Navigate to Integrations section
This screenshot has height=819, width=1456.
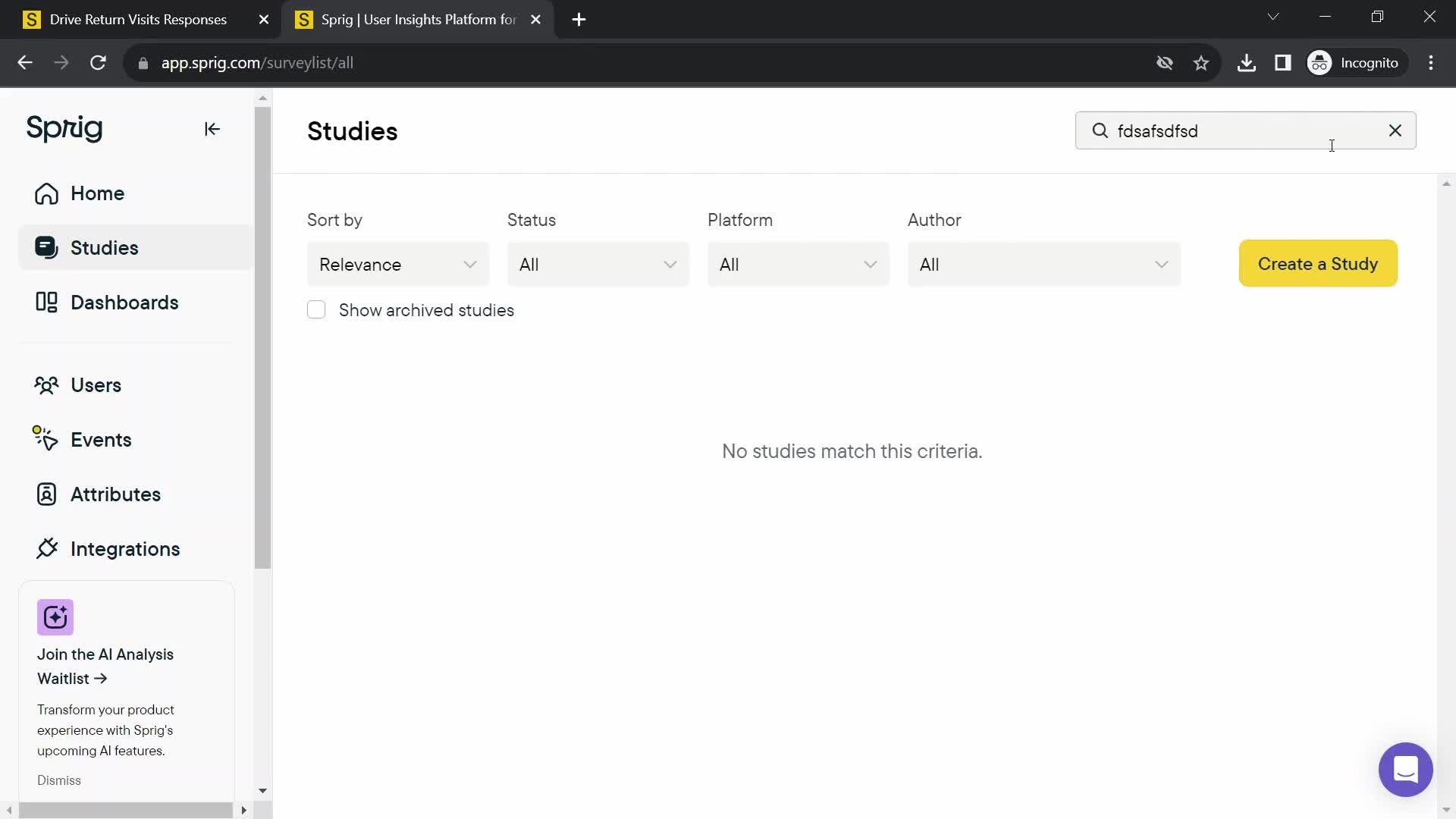tap(125, 549)
